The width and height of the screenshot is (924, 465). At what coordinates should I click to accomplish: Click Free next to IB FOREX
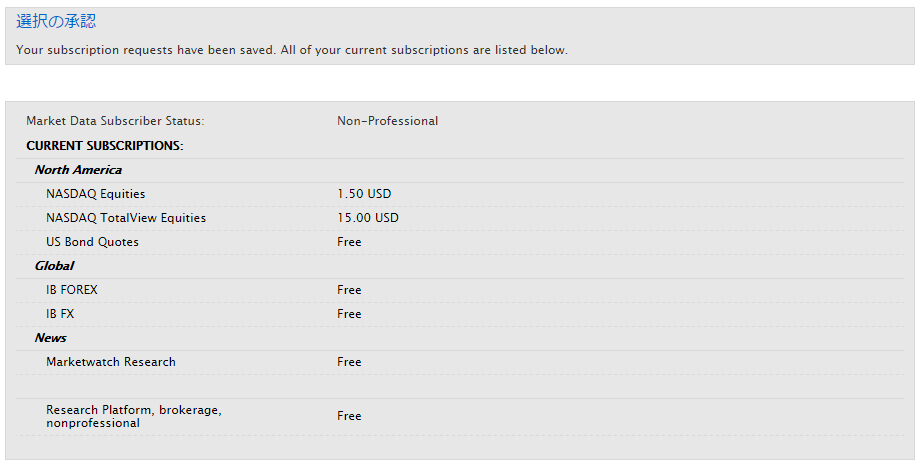tap(349, 290)
